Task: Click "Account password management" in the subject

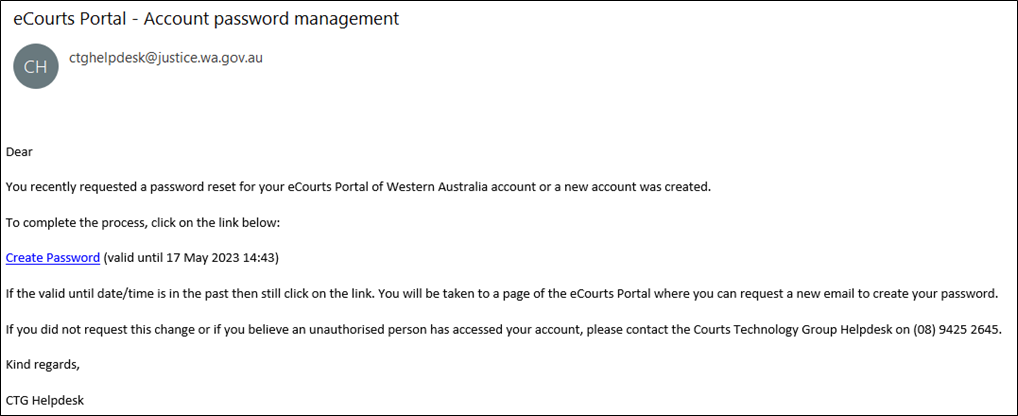Action: (271, 19)
